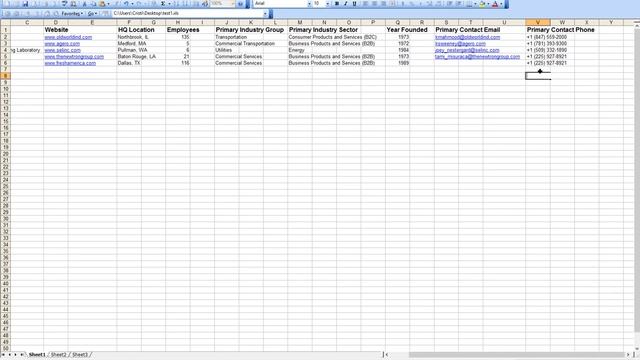Viewport: 640px width, 360px height.
Task: Select the cell with phone +1 (847) 559-2000
Action: (x=547, y=37)
